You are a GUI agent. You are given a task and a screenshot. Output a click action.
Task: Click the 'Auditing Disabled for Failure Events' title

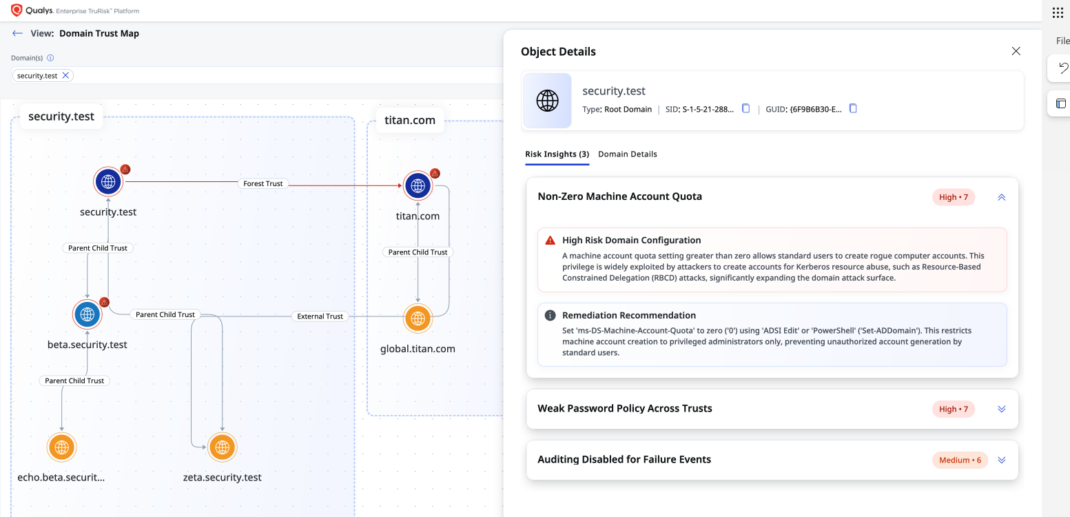coord(624,460)
